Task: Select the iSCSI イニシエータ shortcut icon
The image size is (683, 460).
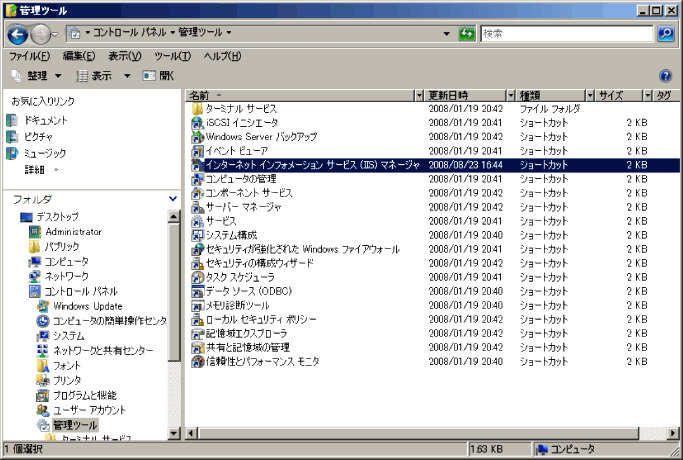Action: (x=197, y=123)
